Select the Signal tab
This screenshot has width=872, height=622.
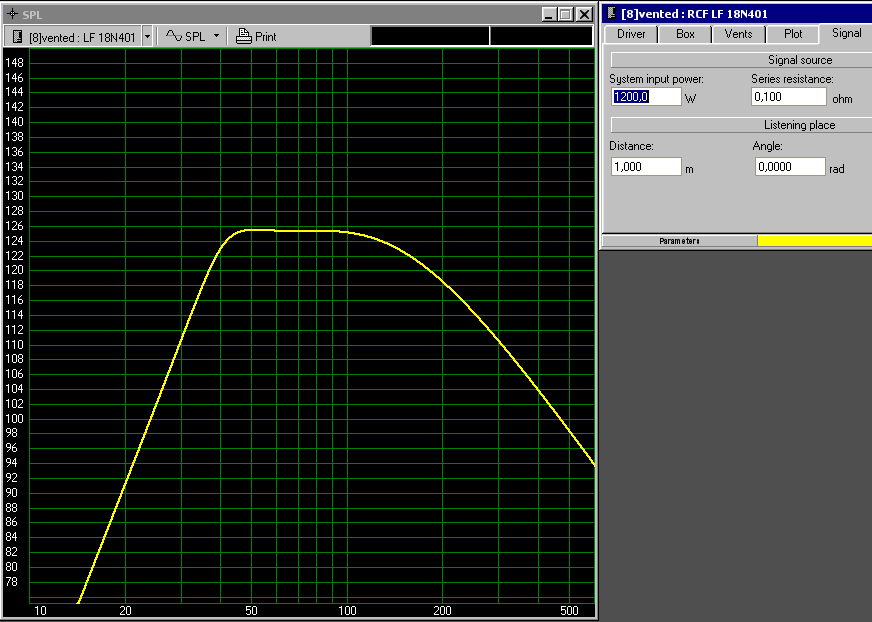click(846, 33)
